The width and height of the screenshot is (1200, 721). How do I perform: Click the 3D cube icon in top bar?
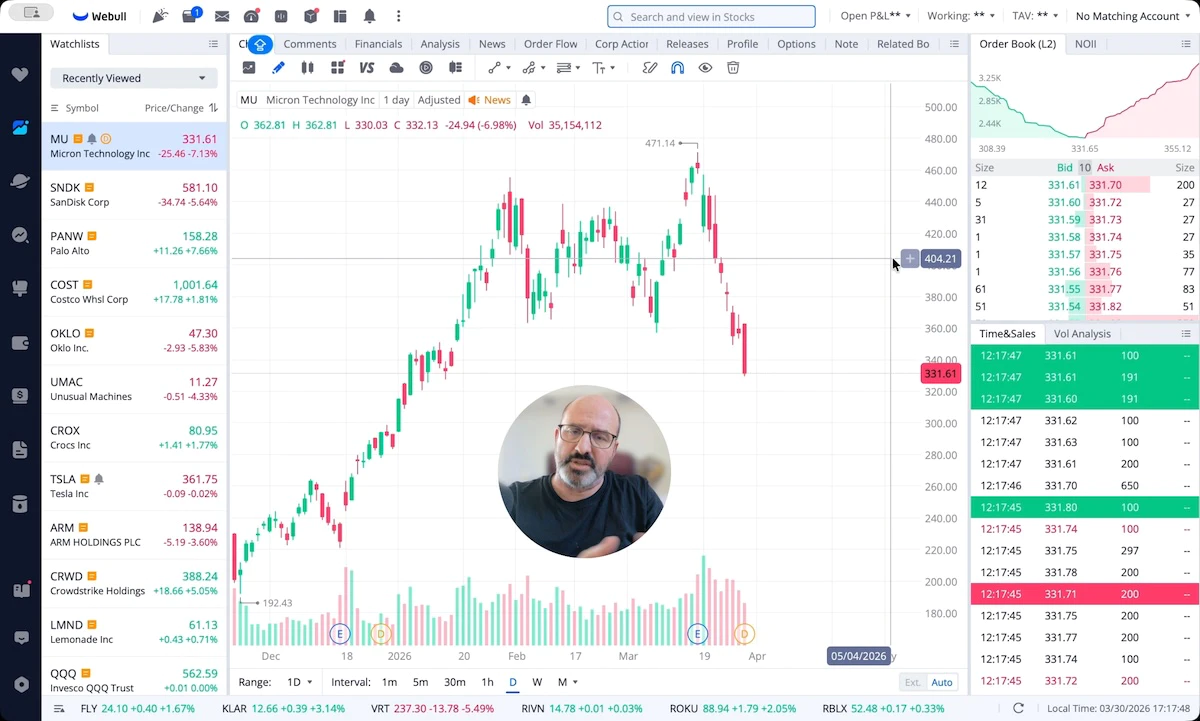310,17
